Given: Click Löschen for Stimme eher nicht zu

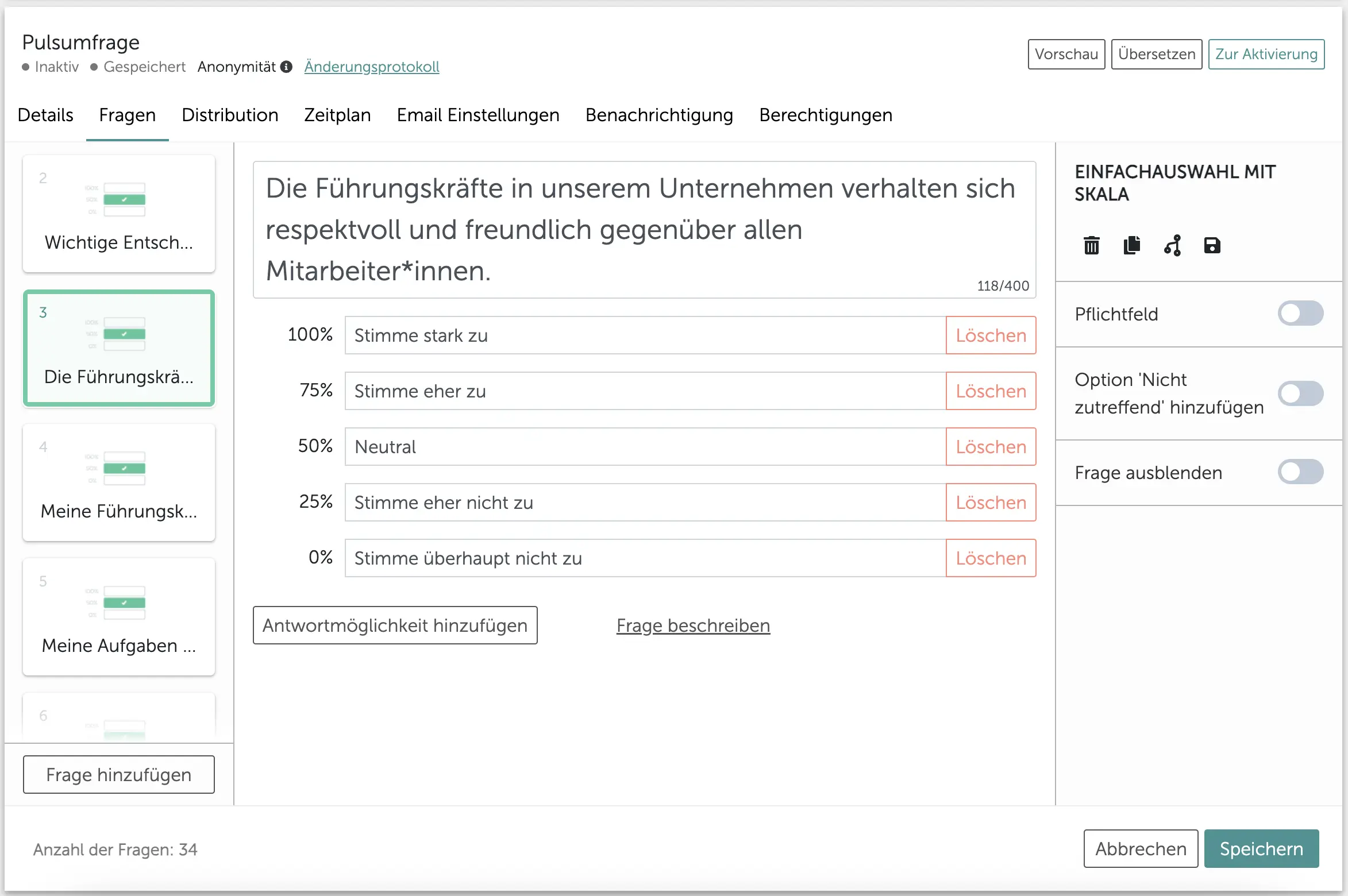Looking at the screenshot, I should [991, 503].
